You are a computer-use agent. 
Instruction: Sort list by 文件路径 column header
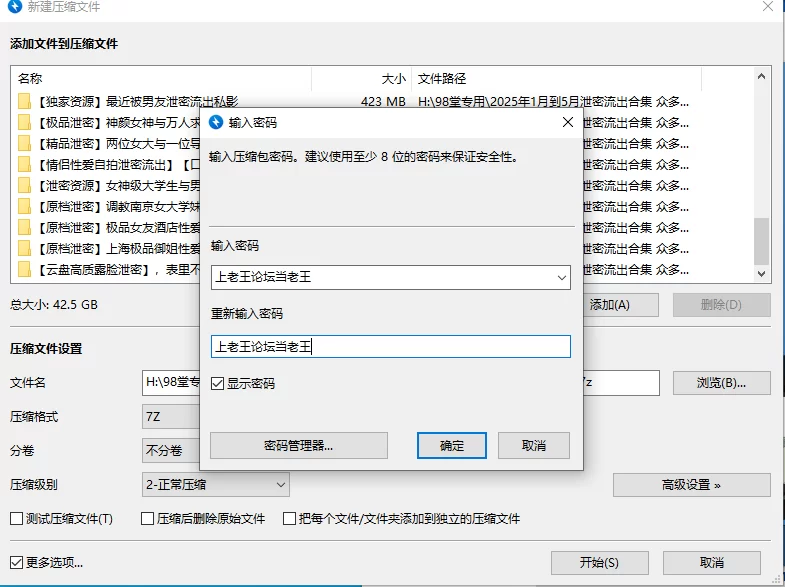tap(556, 79)
